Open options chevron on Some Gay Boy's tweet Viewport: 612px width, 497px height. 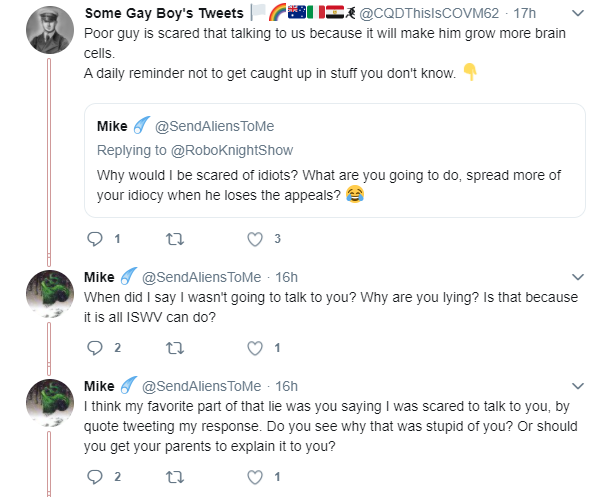(x=578, y=13)
